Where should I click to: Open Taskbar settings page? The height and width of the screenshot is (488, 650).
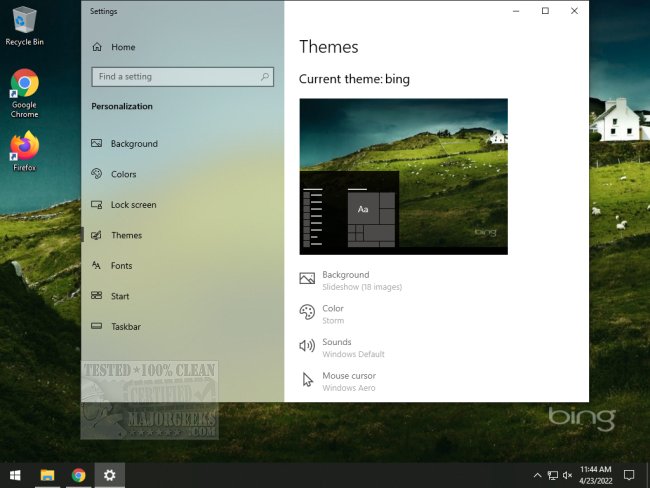point(182,326)
